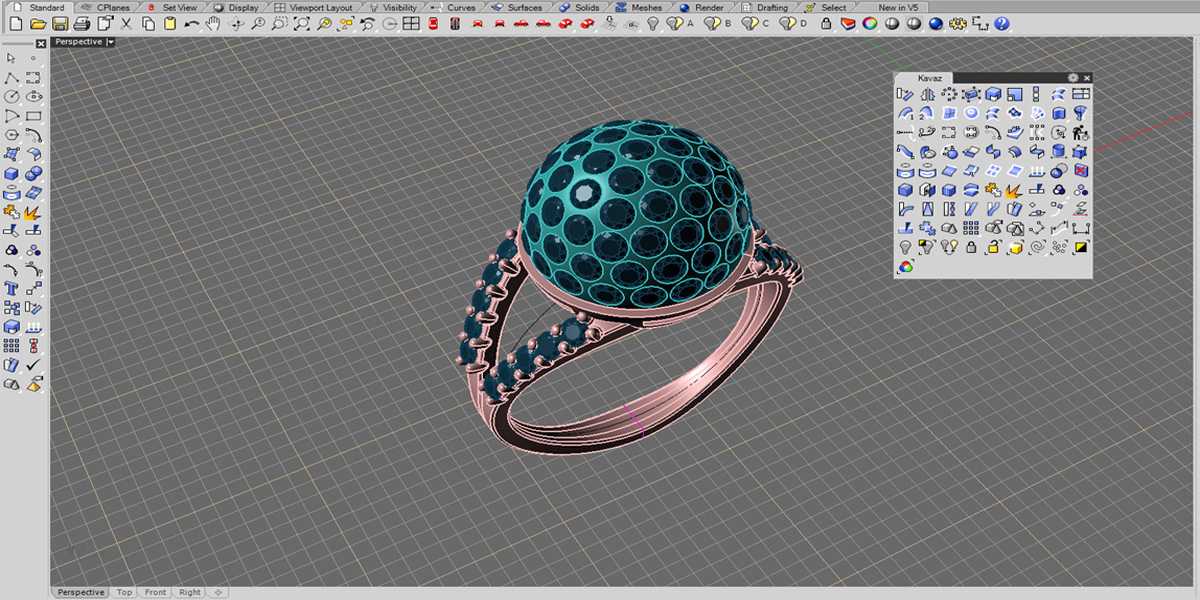The height and width of the screenshot is (600, 1200).
Task: Click the Save file icon
Action: (x=60, y=23)
